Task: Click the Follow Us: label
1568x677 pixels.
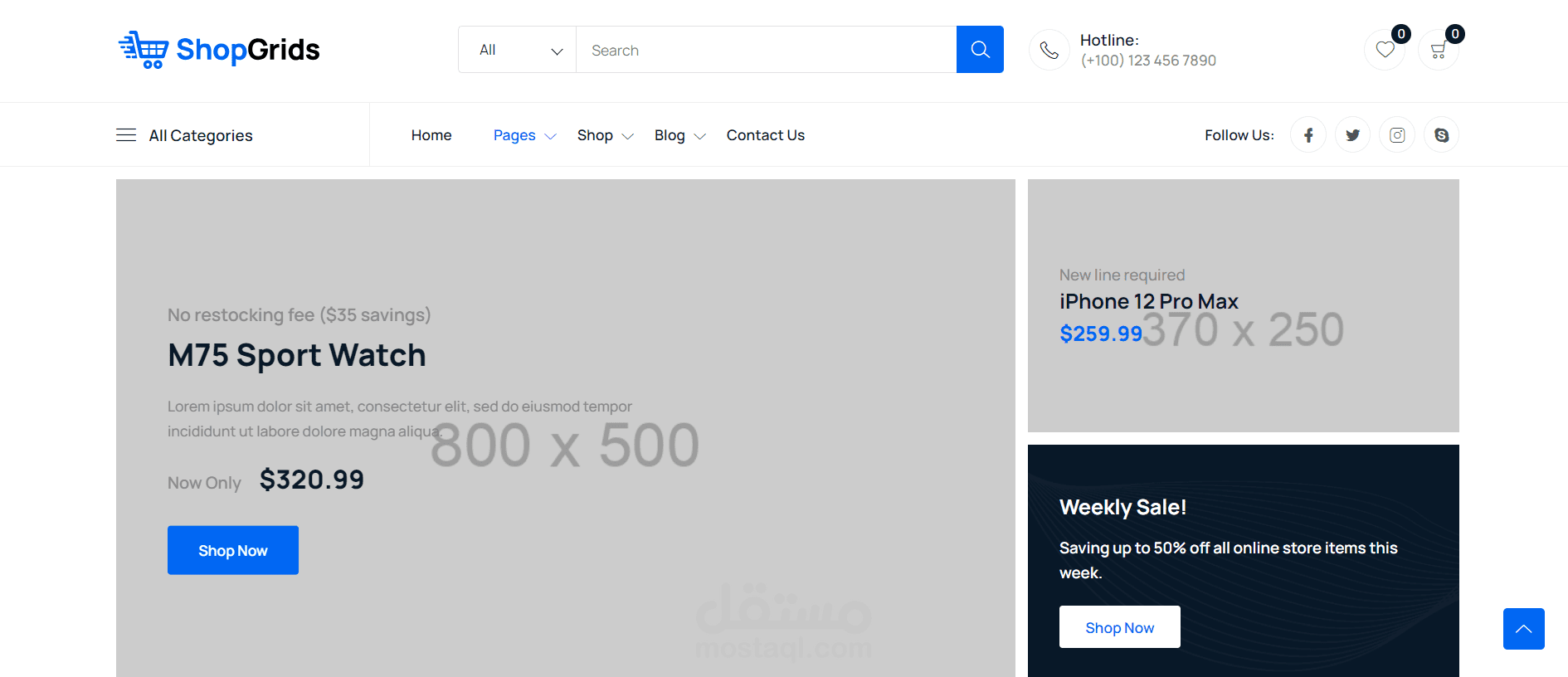Action: pos(1239,135)
